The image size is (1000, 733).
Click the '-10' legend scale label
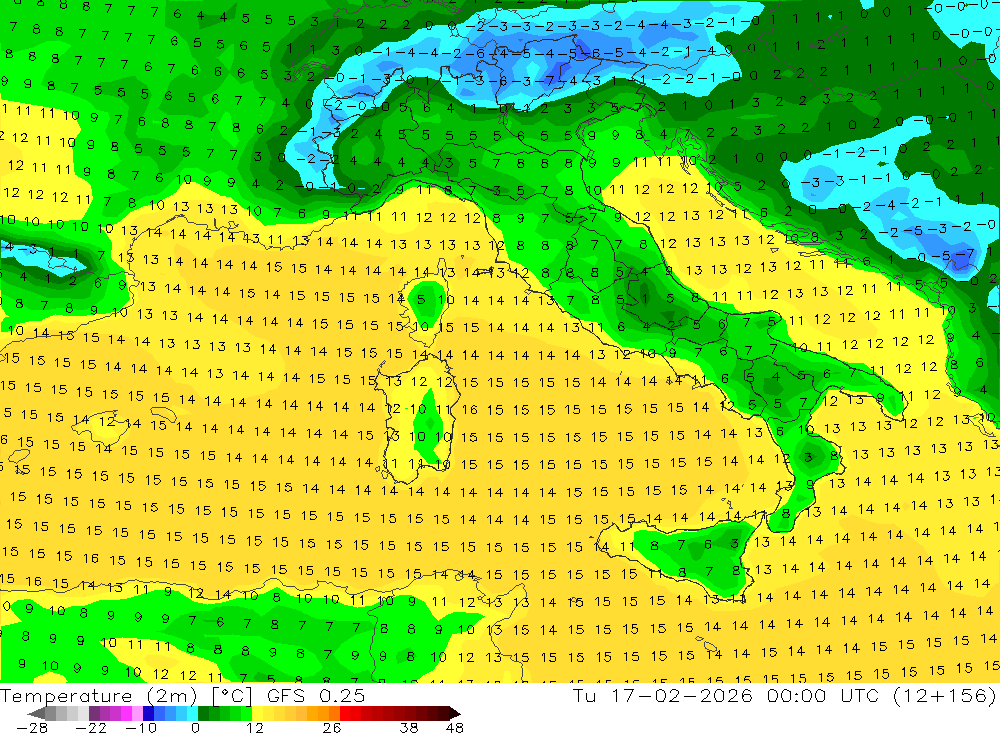pos(141,727)
